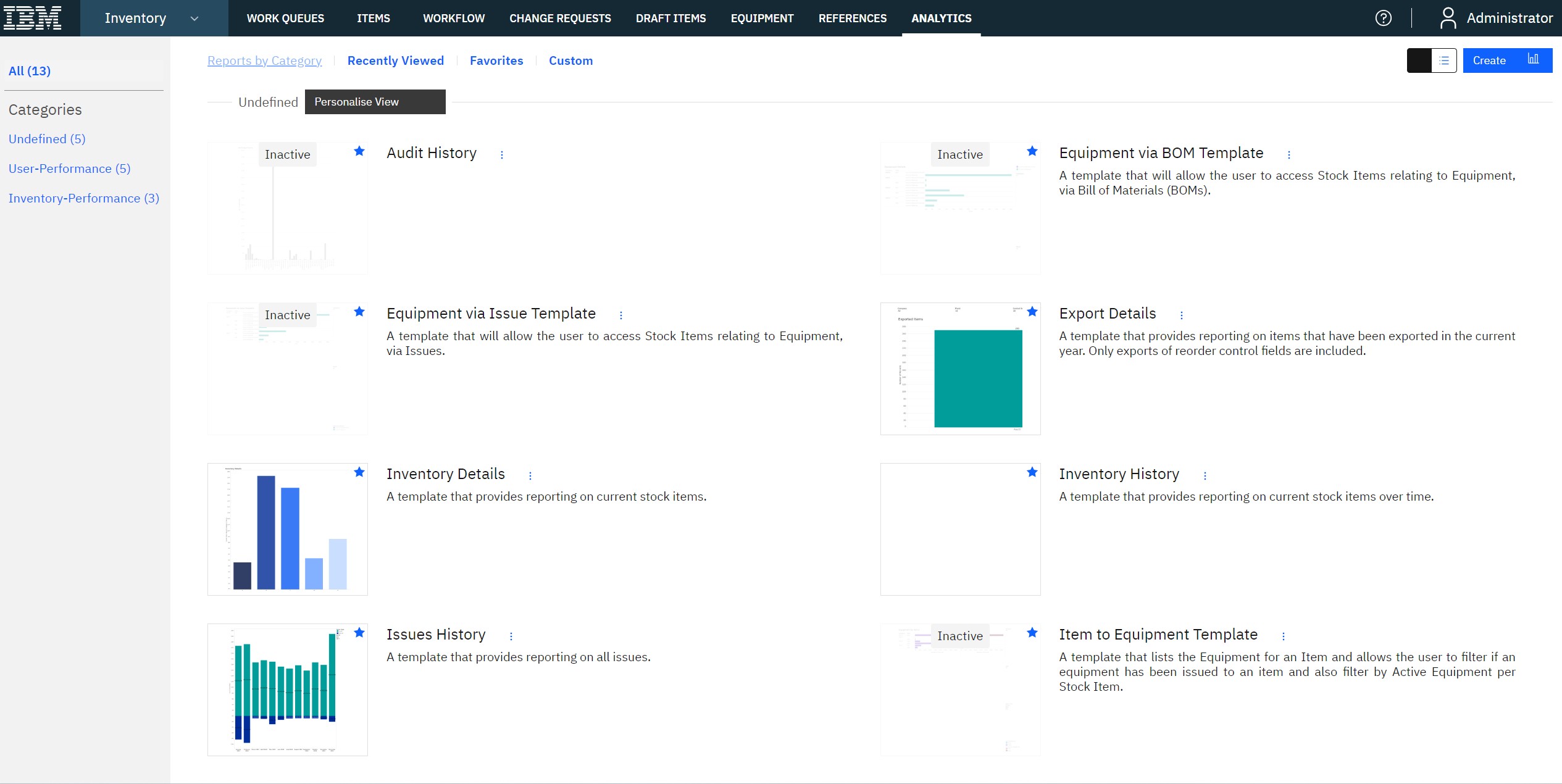
Task: Click the Equipment via Issue Template title
Action: point(491,314)
